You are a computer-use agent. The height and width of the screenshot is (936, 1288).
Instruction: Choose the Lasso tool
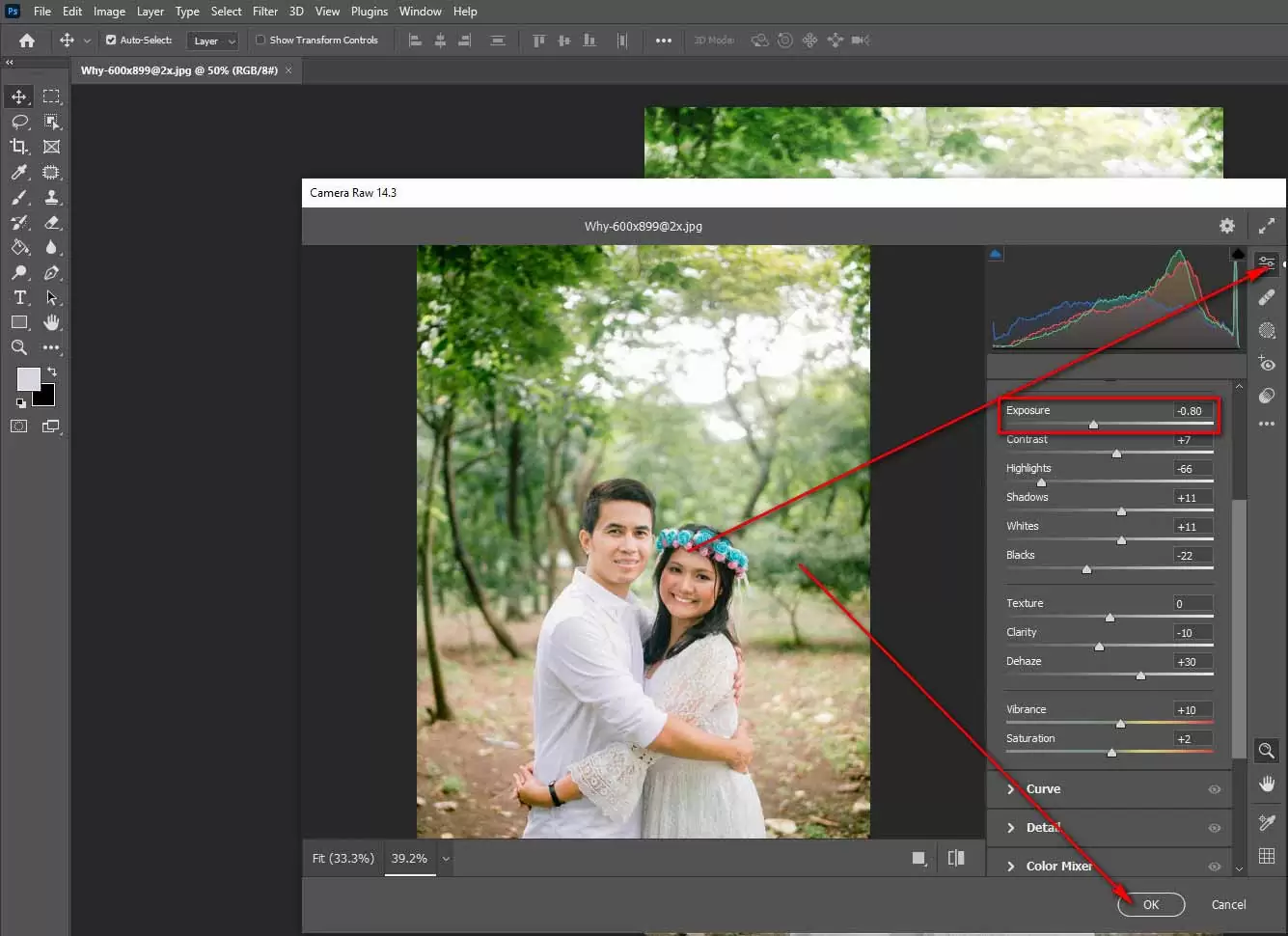[18, 122]
